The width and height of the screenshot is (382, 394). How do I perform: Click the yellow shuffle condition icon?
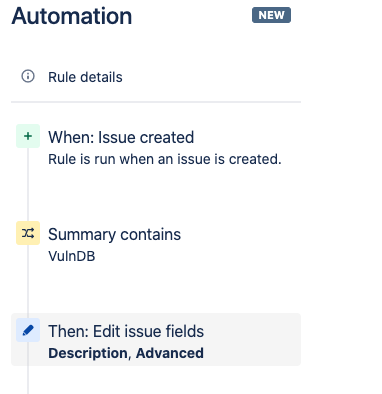(28, 233)
